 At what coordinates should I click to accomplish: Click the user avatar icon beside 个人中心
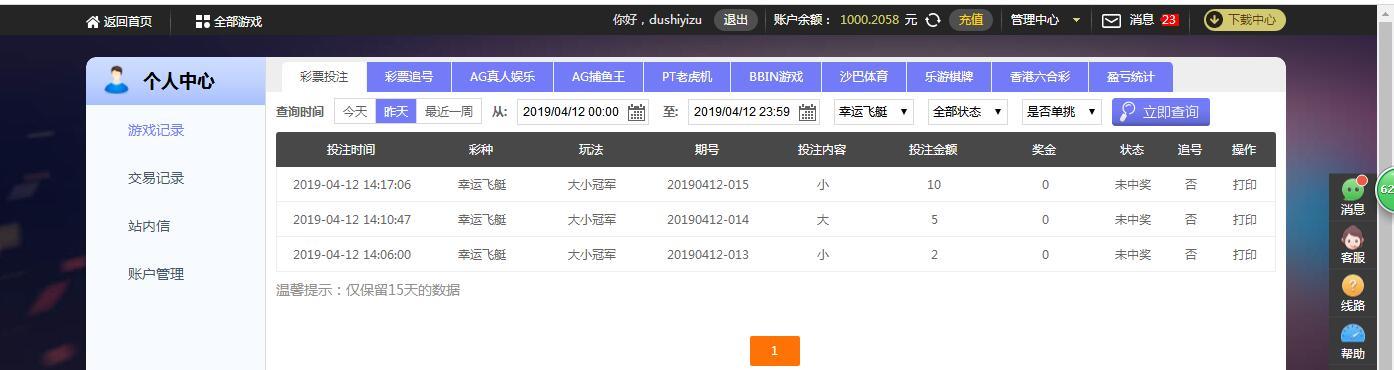(x=116, y=80)
